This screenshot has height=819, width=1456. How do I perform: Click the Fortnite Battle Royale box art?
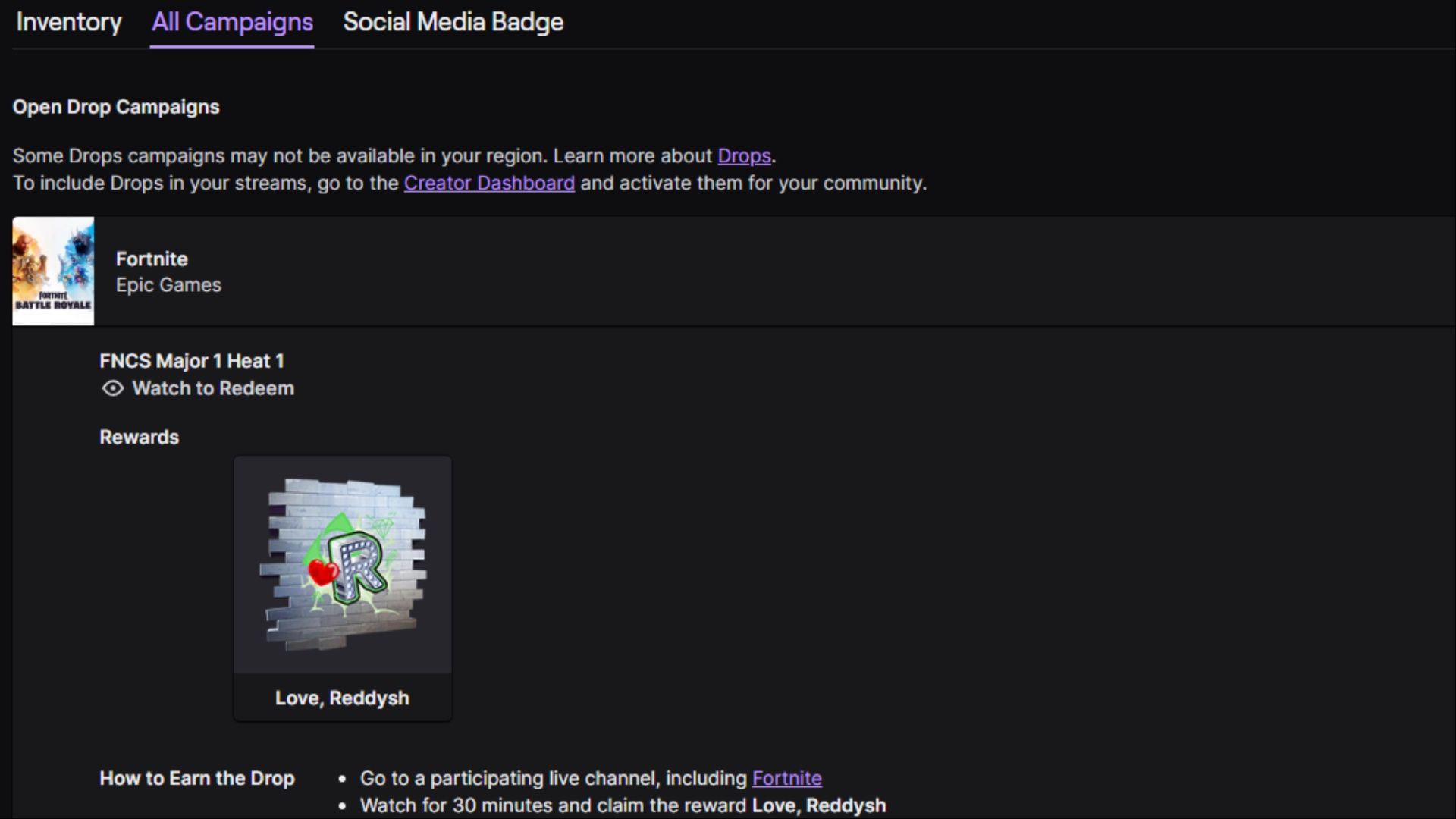pos(53,271)
